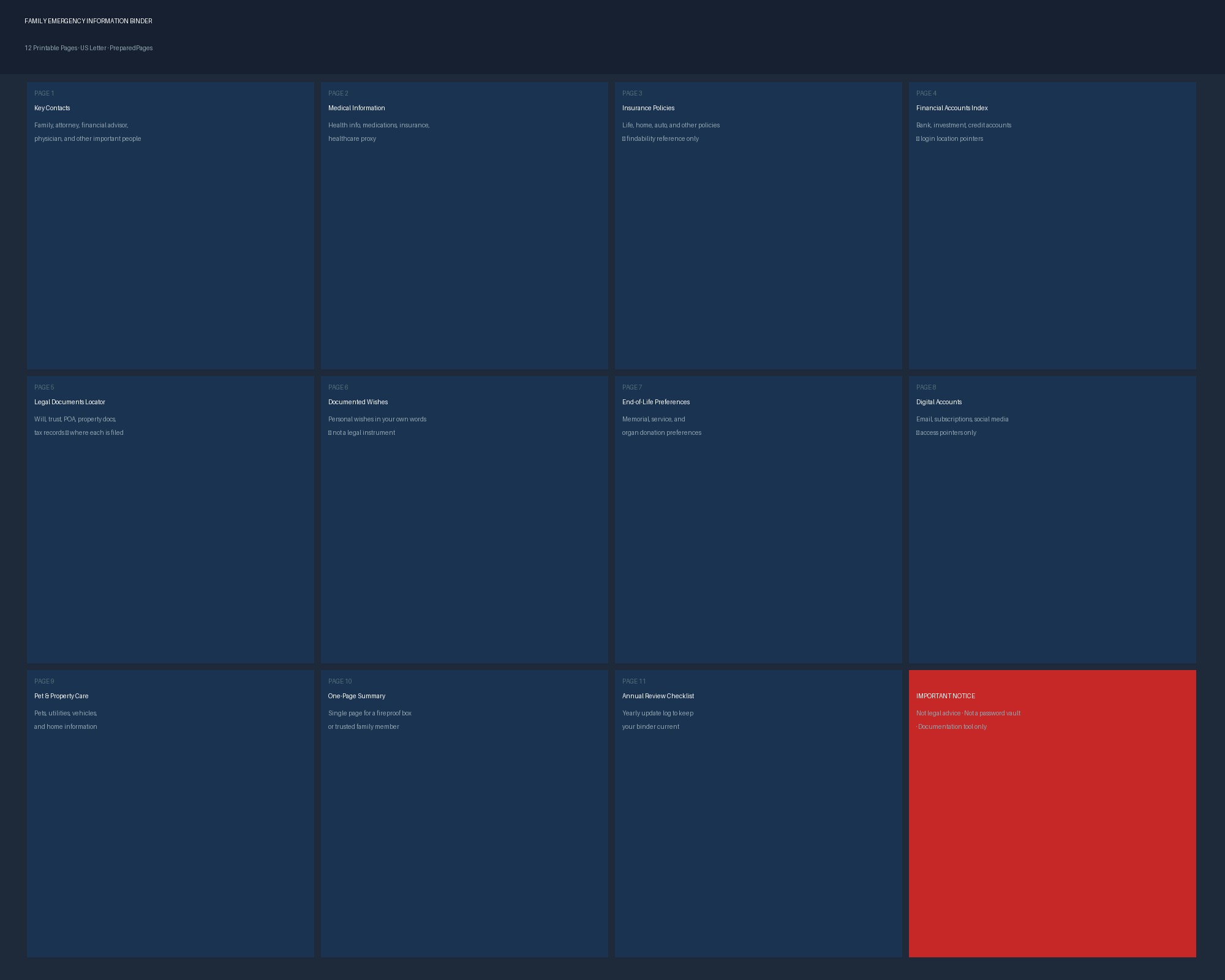Click the 'PAGE 10' label
The image size is (1225, 980).
(x=340, y=681)
